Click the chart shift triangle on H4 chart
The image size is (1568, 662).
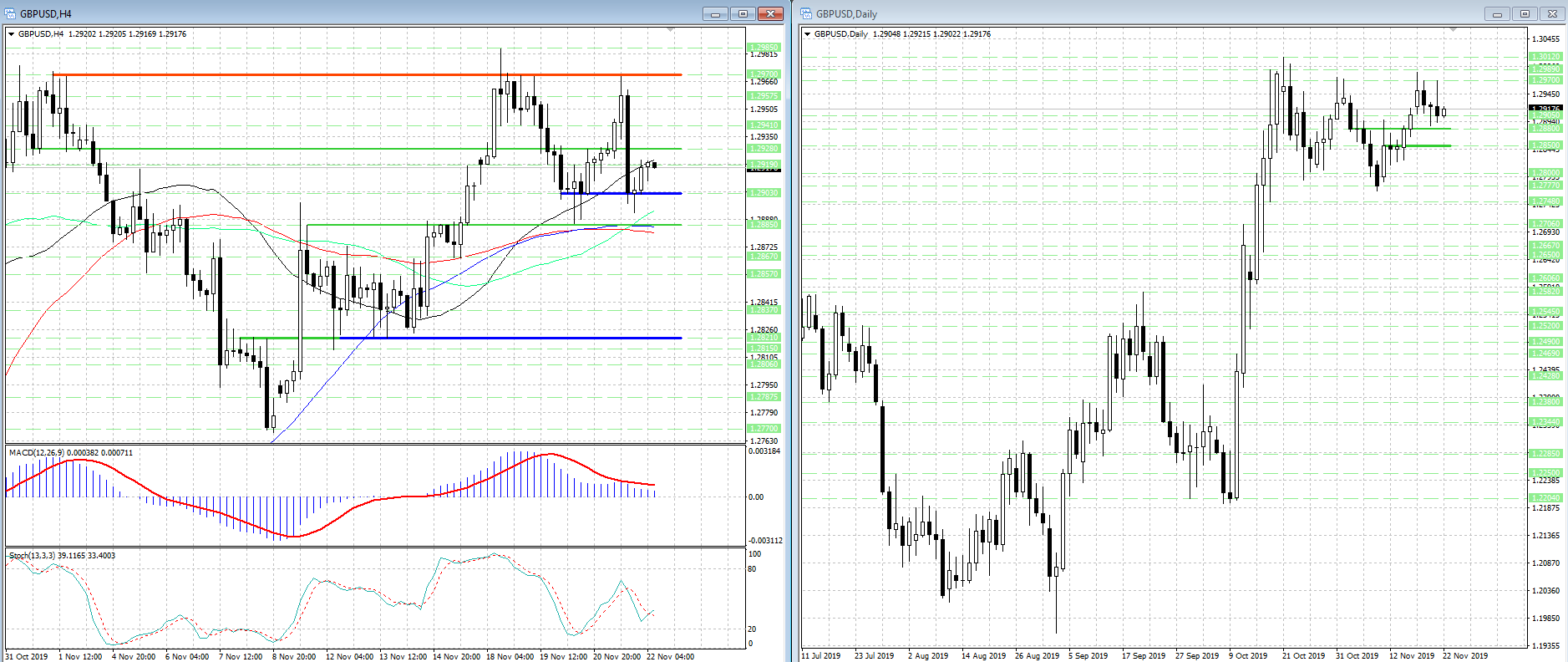(670, 30)
